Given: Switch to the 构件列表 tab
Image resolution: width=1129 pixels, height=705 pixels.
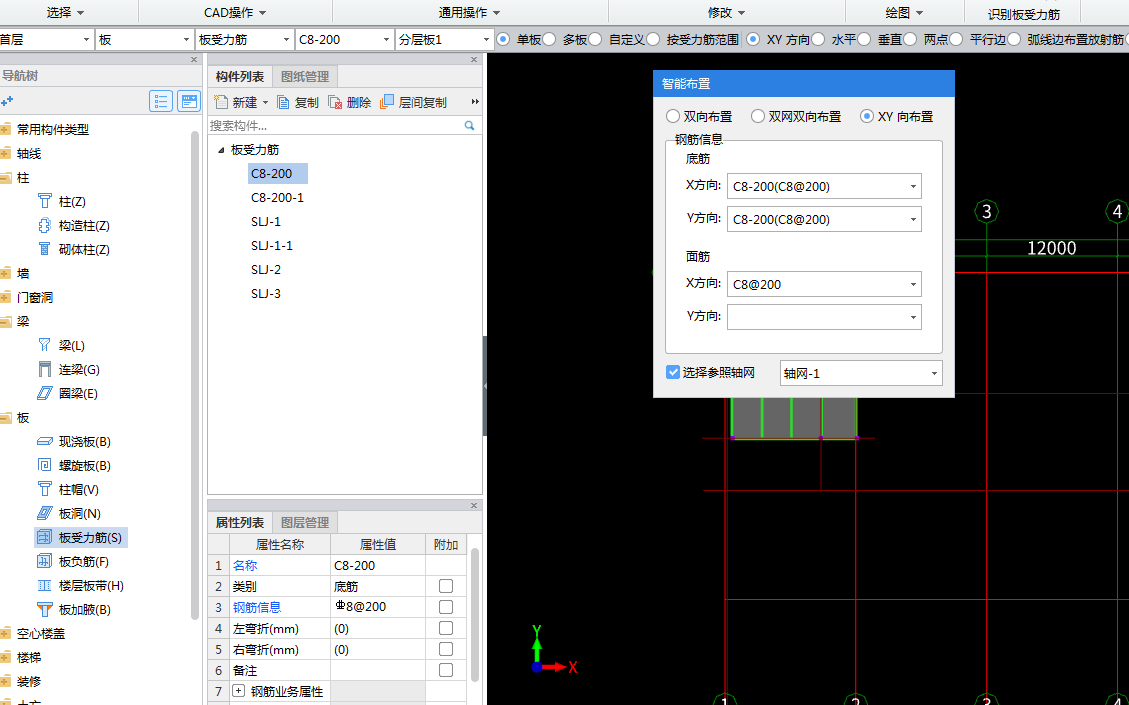Looking at the screenshot, I should click(x=240, y=76).
